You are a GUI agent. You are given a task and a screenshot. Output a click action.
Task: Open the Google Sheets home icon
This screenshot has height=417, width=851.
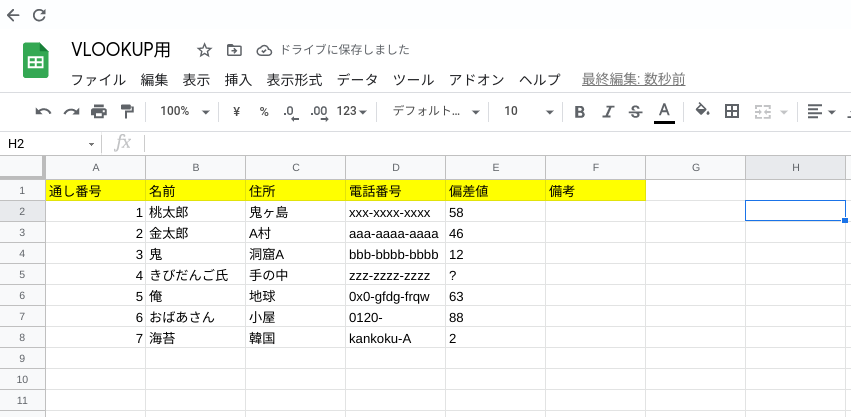[x=36, y=60]
